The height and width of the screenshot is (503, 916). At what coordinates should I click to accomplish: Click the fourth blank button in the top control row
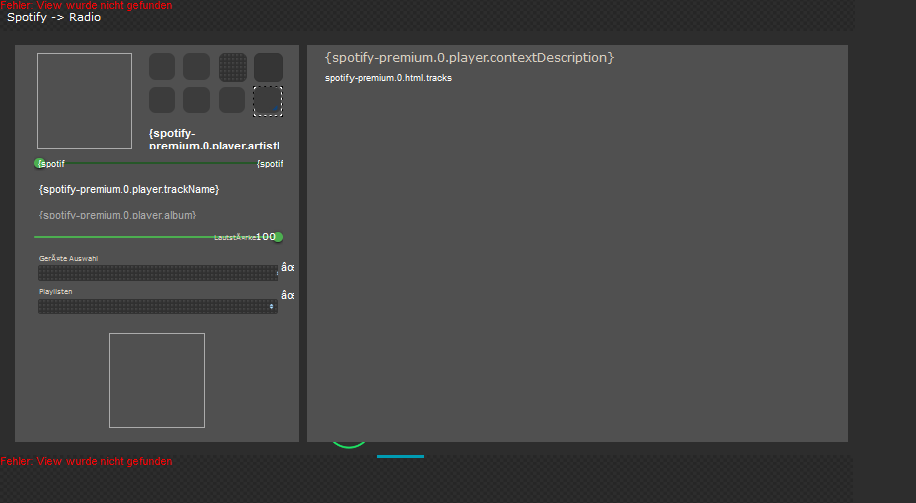pos(268,67)
